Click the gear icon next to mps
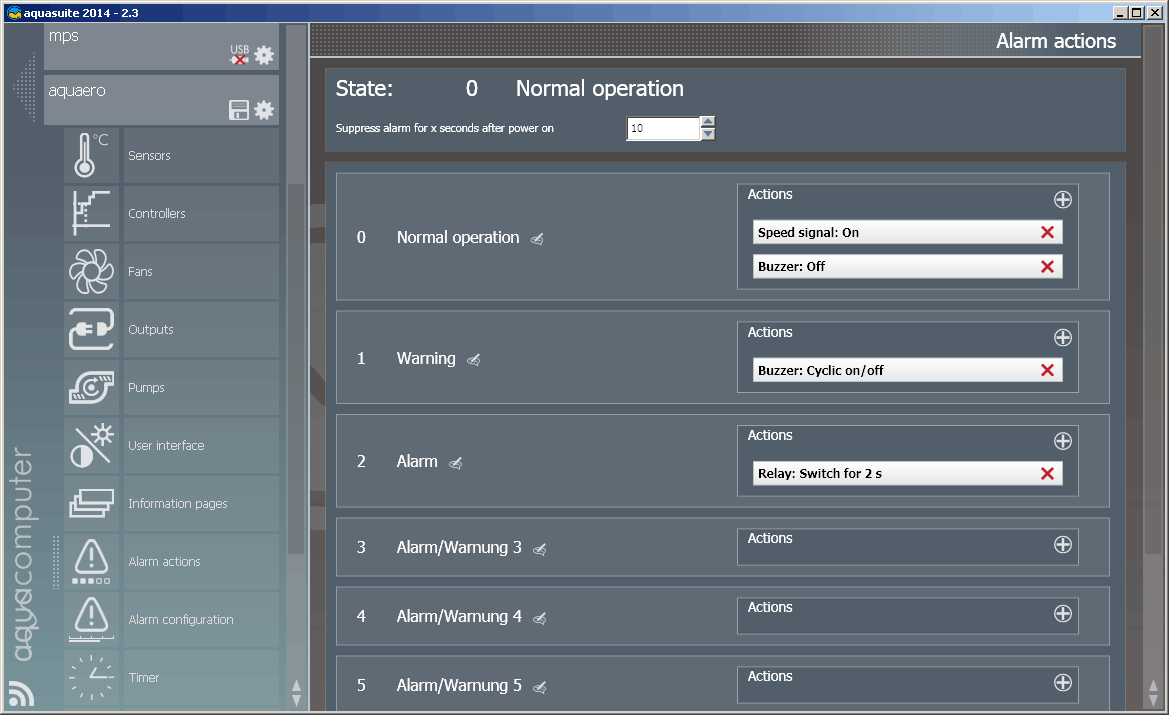 264,55
